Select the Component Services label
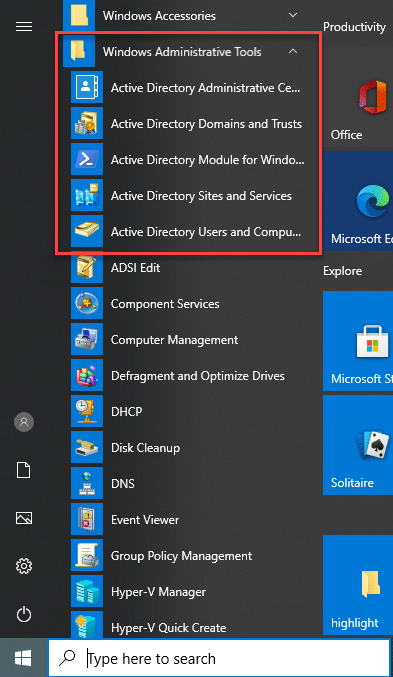393x677 pixels. 165,304
